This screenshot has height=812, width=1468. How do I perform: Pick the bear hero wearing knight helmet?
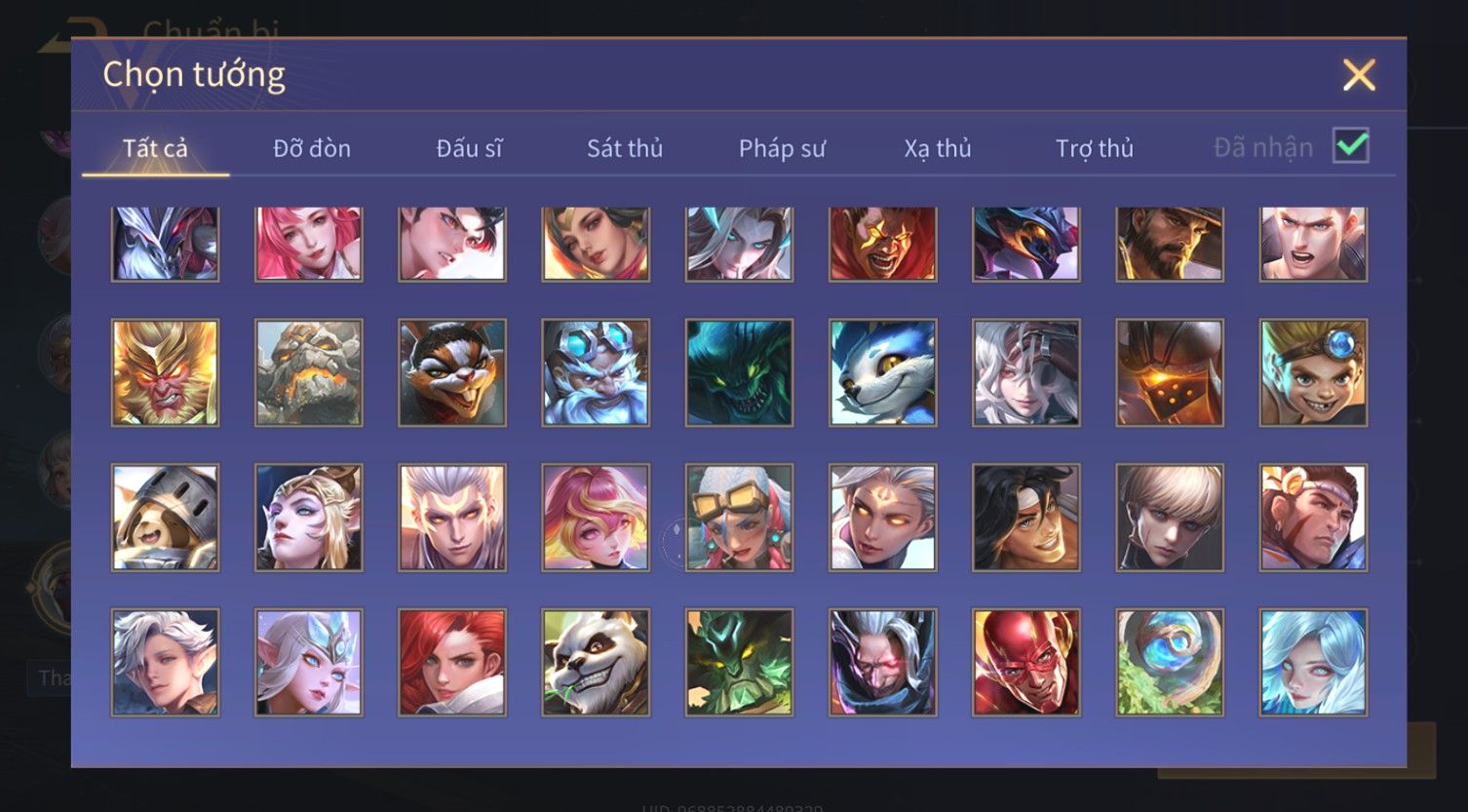coord(165,518)
